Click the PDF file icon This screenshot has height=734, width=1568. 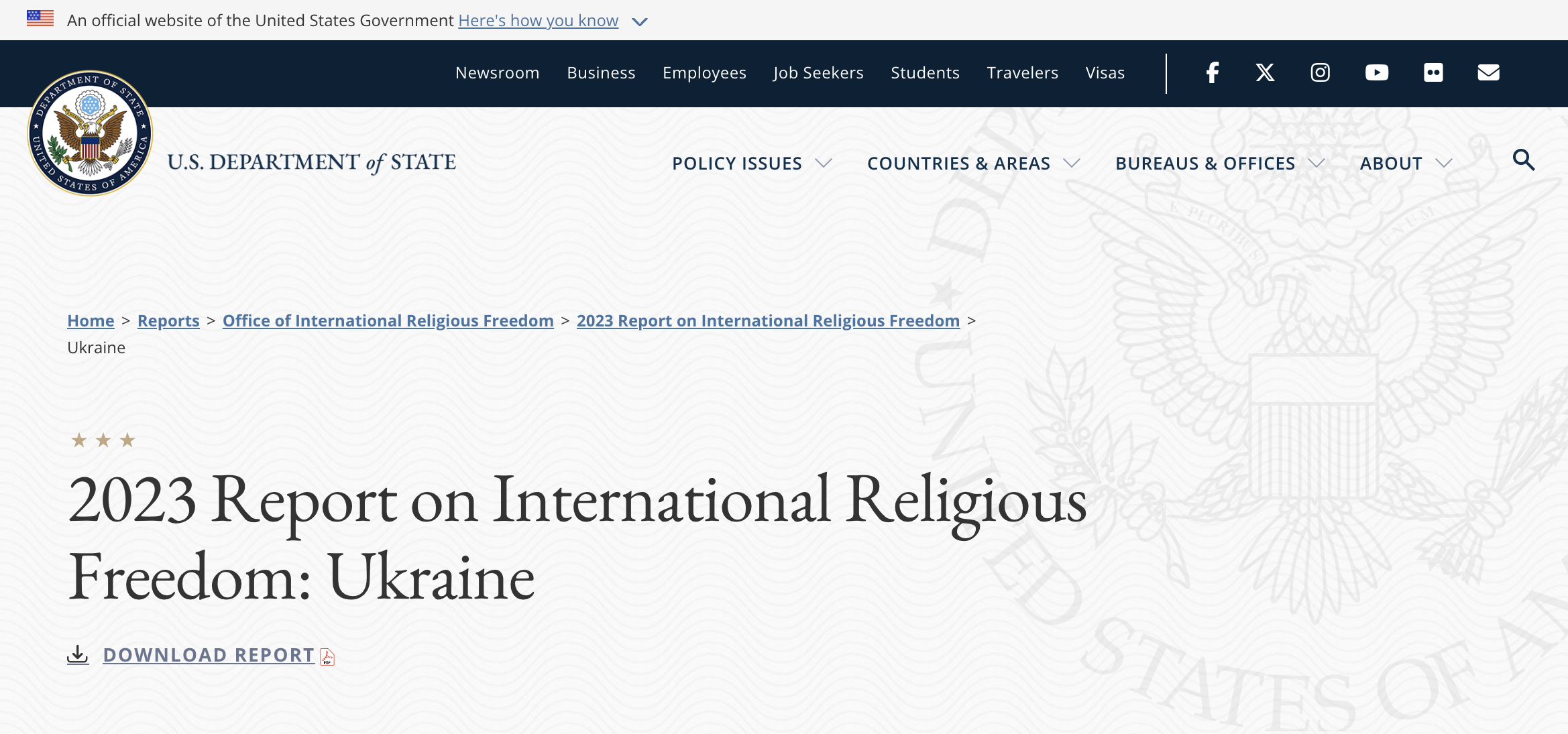tap(327, 657)
